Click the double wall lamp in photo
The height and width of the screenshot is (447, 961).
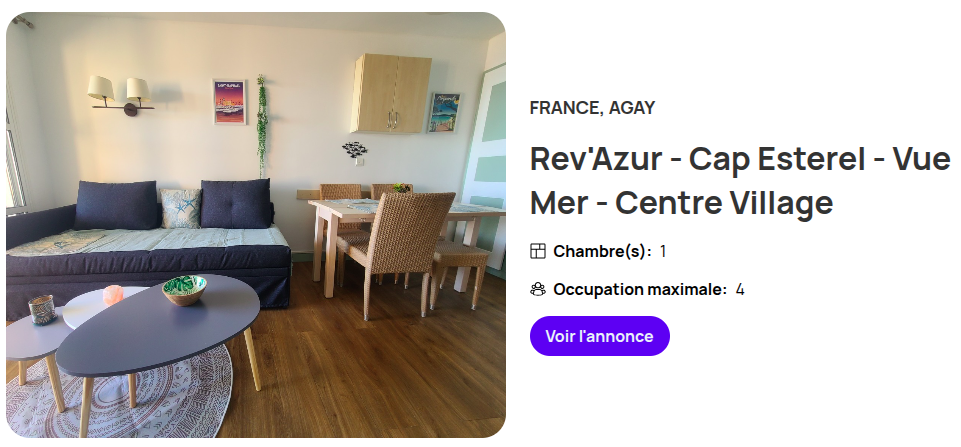pos(121,96)
